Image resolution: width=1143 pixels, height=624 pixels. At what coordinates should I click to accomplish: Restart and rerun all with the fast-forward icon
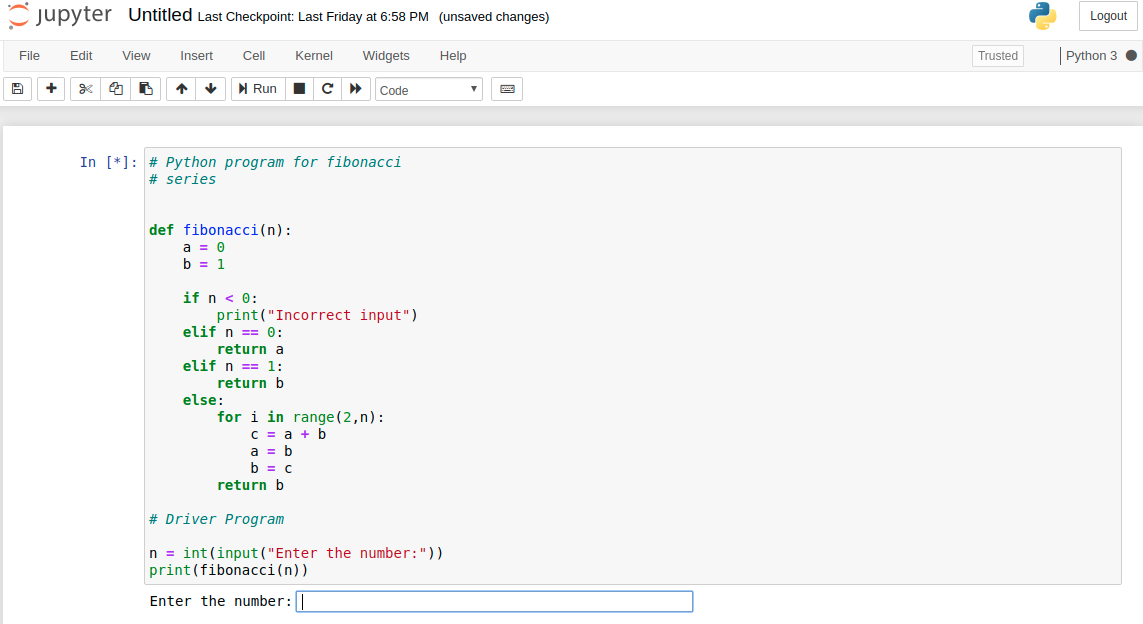tap(356, 89)
